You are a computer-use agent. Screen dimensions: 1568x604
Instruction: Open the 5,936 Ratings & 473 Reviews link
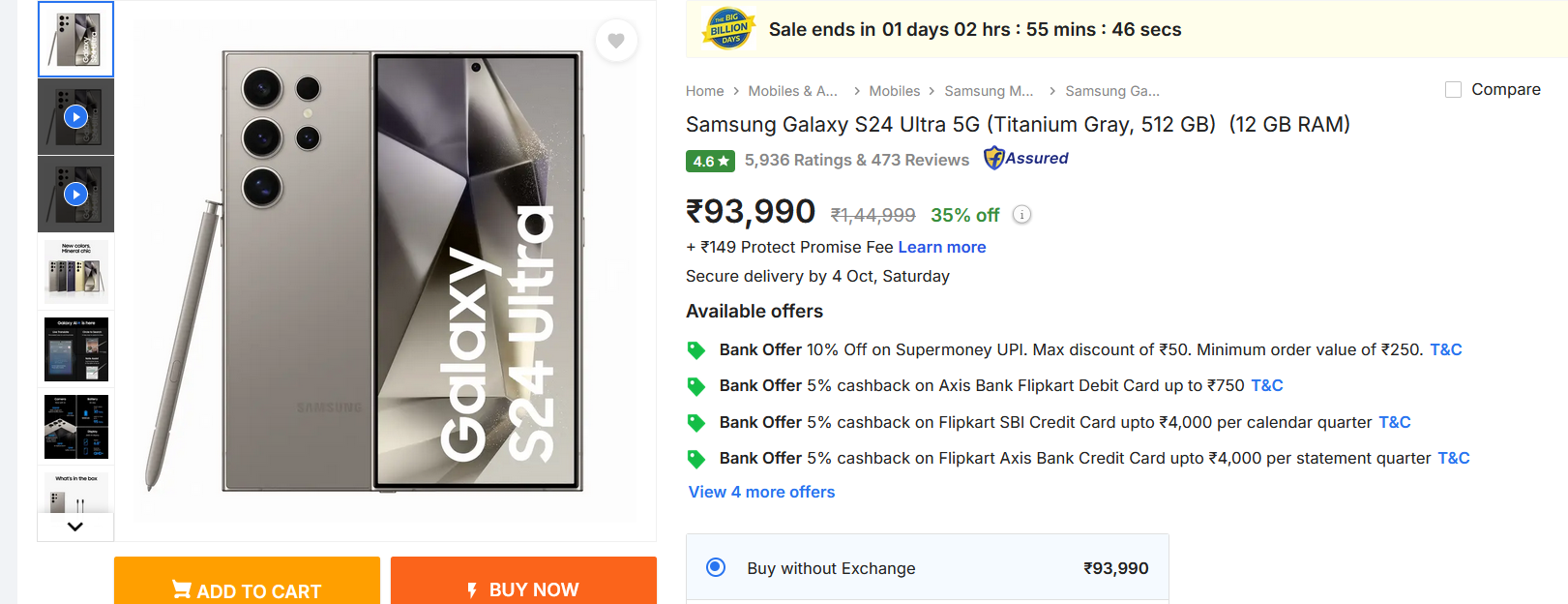click(x=856, y=160)
